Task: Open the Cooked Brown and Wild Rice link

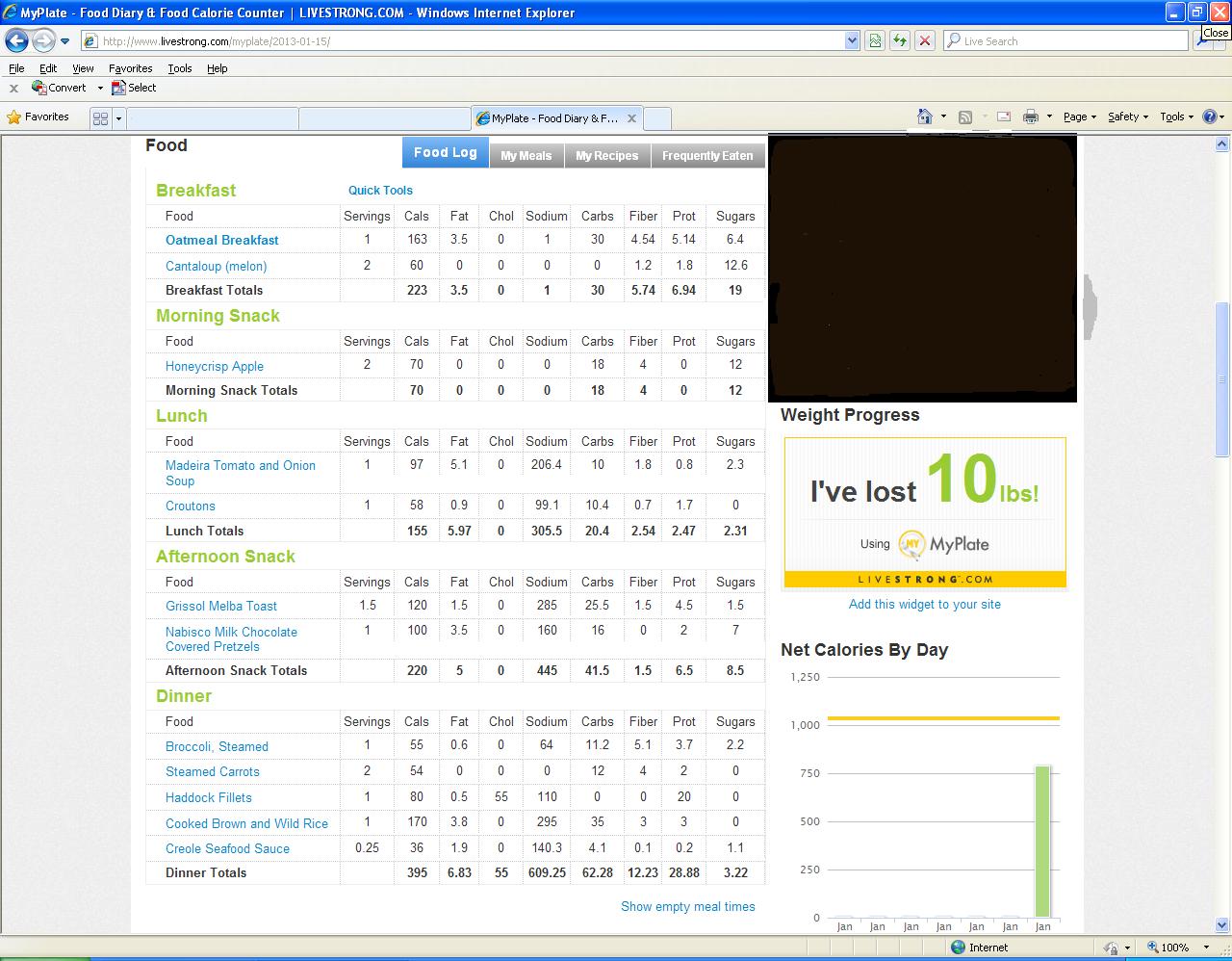Action: coord(246,823)
